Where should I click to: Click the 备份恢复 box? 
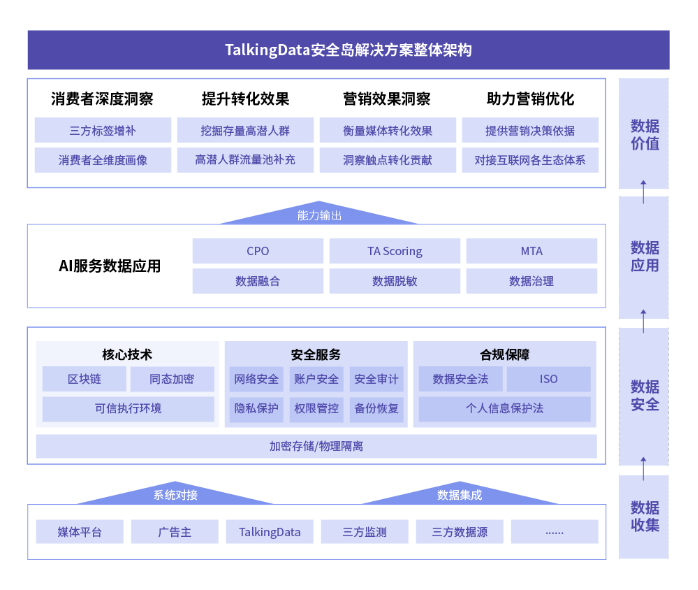coord(377,409)
